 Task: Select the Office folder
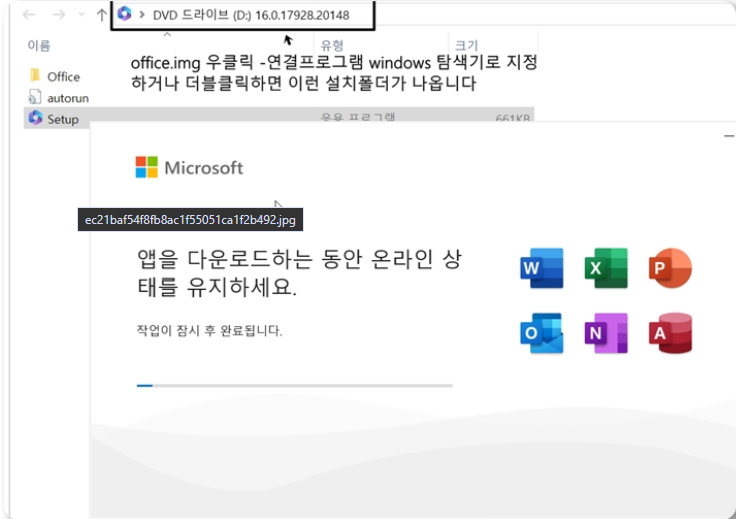coord(63,76)
